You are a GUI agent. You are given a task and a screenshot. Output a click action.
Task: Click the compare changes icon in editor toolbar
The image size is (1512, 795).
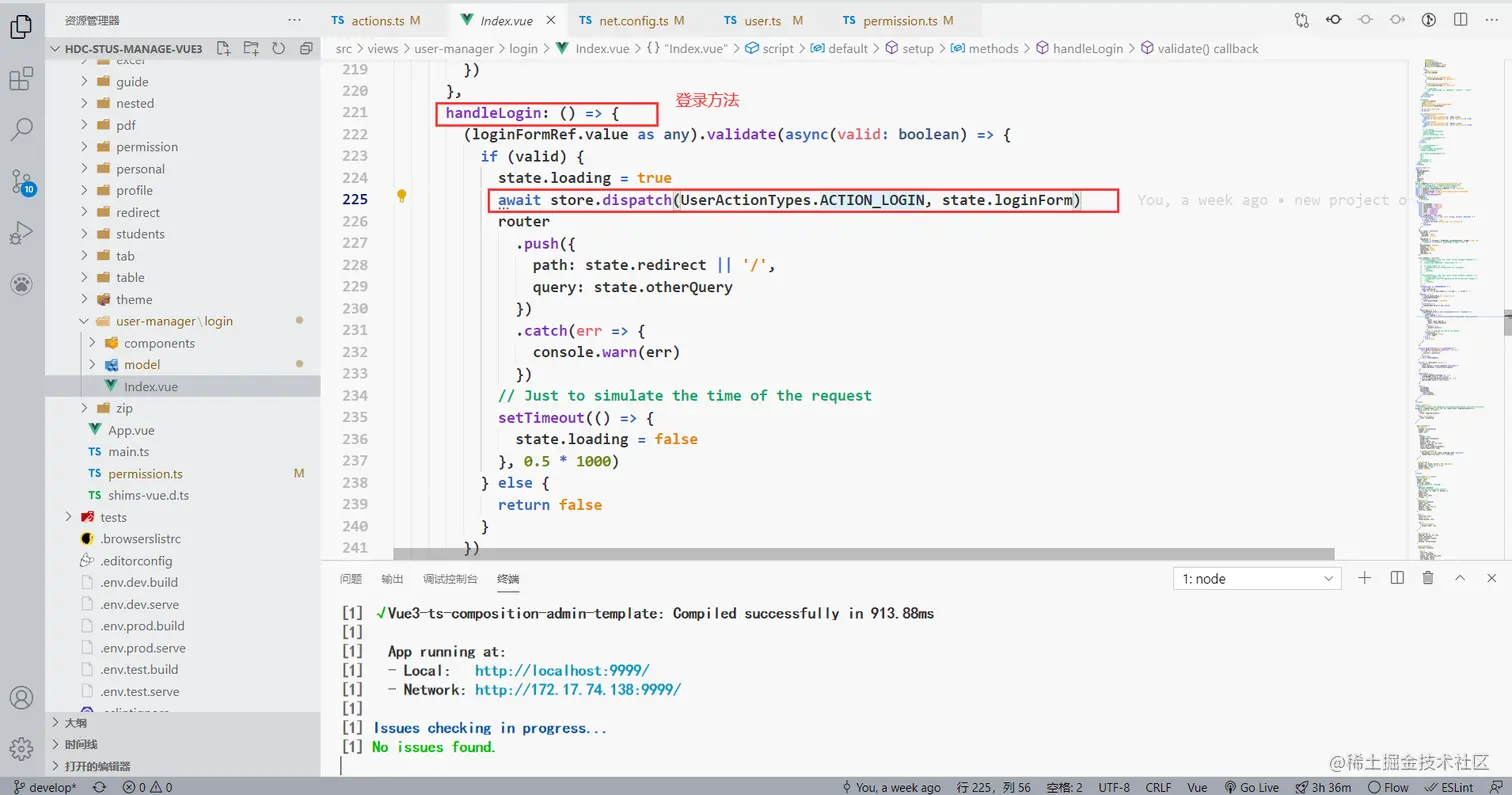pos(1301,20)
